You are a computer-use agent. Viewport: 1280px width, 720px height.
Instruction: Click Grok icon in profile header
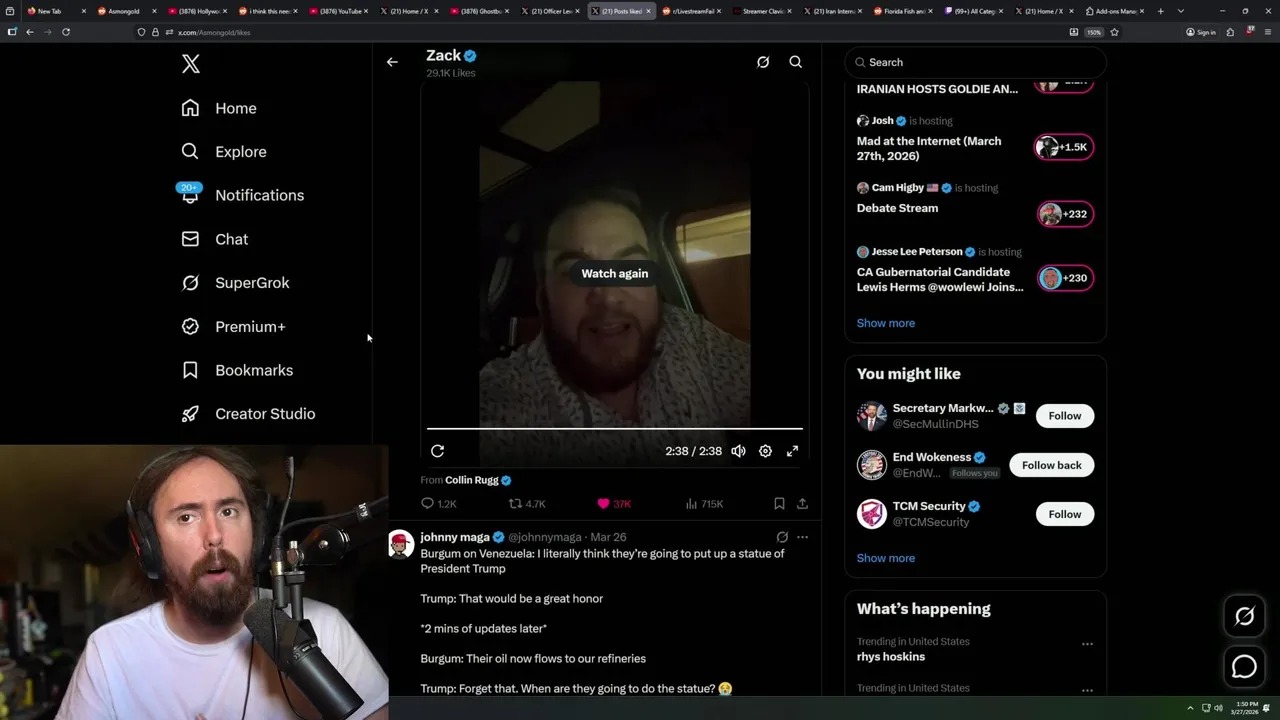(763, 62)
